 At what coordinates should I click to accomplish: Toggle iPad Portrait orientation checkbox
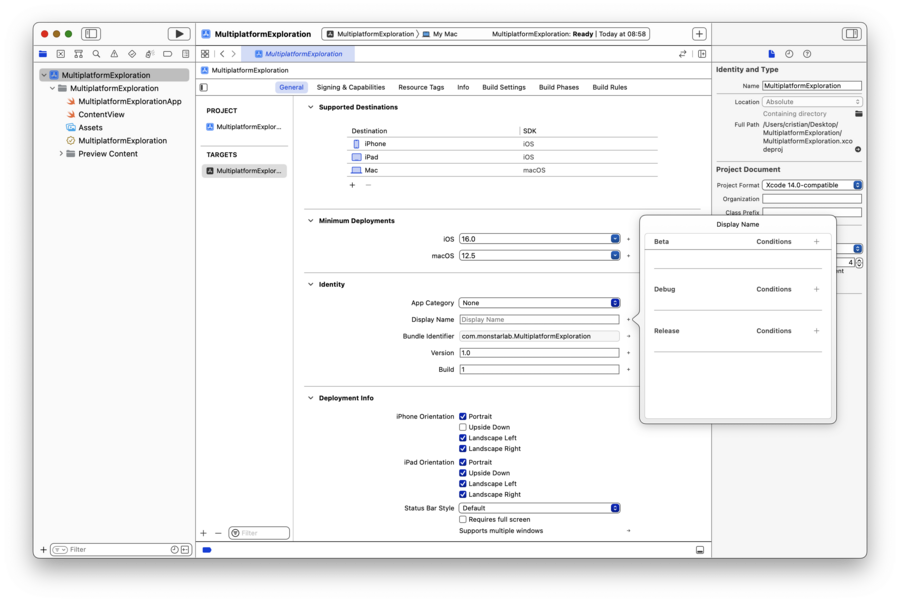pos(463,463)
